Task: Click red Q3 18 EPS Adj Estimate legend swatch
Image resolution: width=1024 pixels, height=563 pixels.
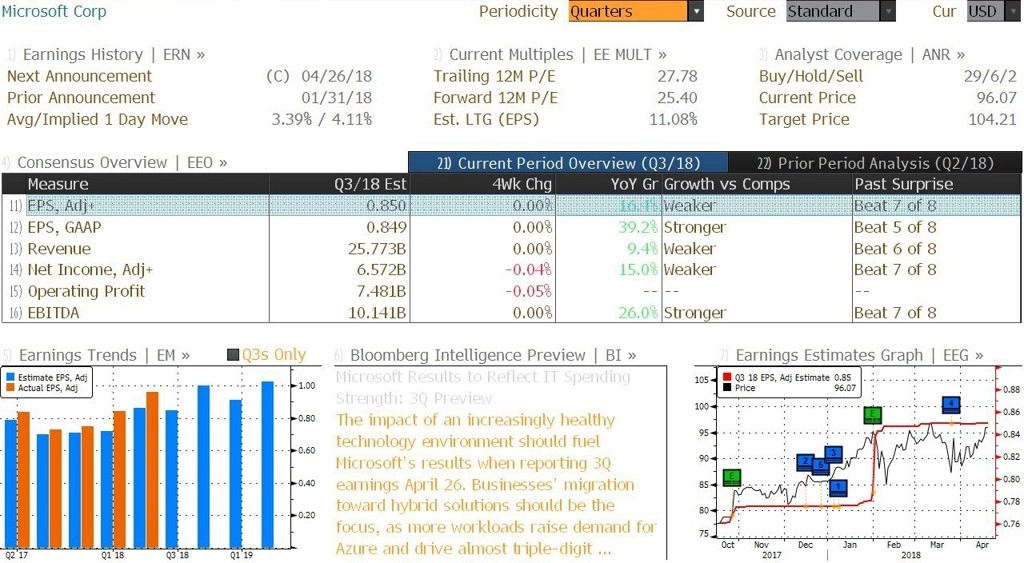Action: coord(727,377)
